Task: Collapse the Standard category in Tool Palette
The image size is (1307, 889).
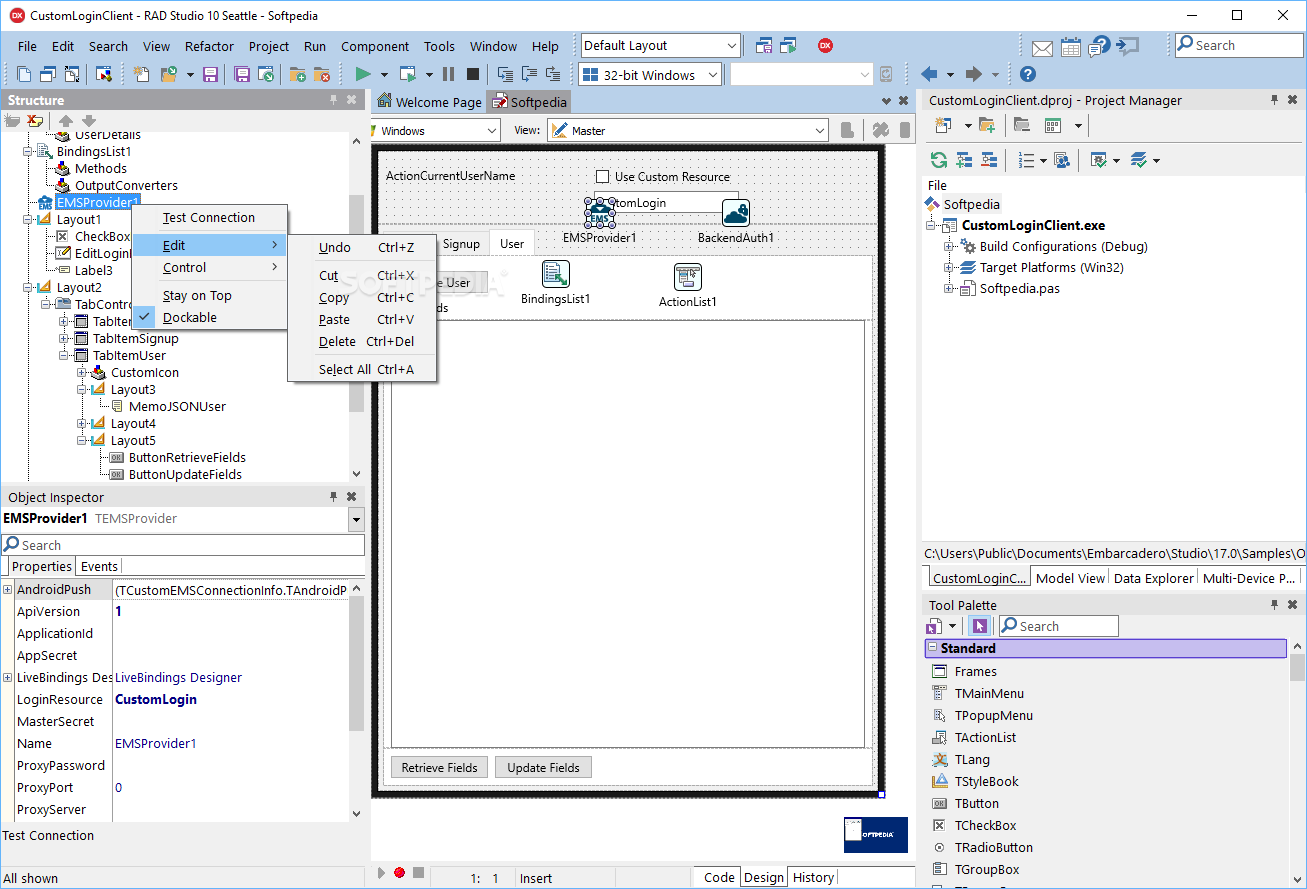Action: (x=933, y=648)
